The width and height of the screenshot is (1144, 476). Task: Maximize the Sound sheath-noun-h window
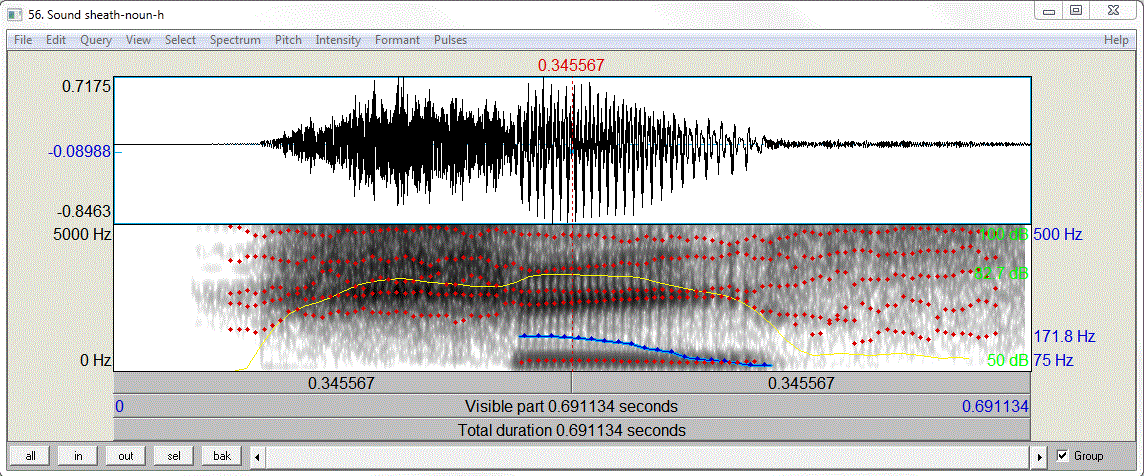(x=1075, y=9)
